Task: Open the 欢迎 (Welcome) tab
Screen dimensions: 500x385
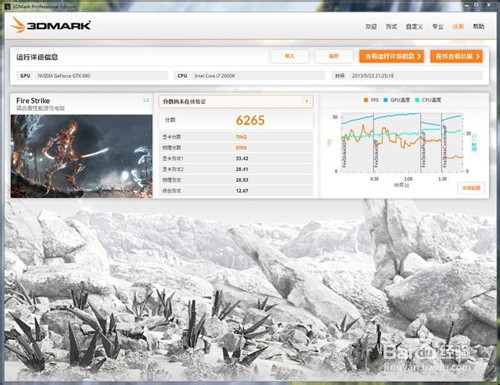Action: 371,26
